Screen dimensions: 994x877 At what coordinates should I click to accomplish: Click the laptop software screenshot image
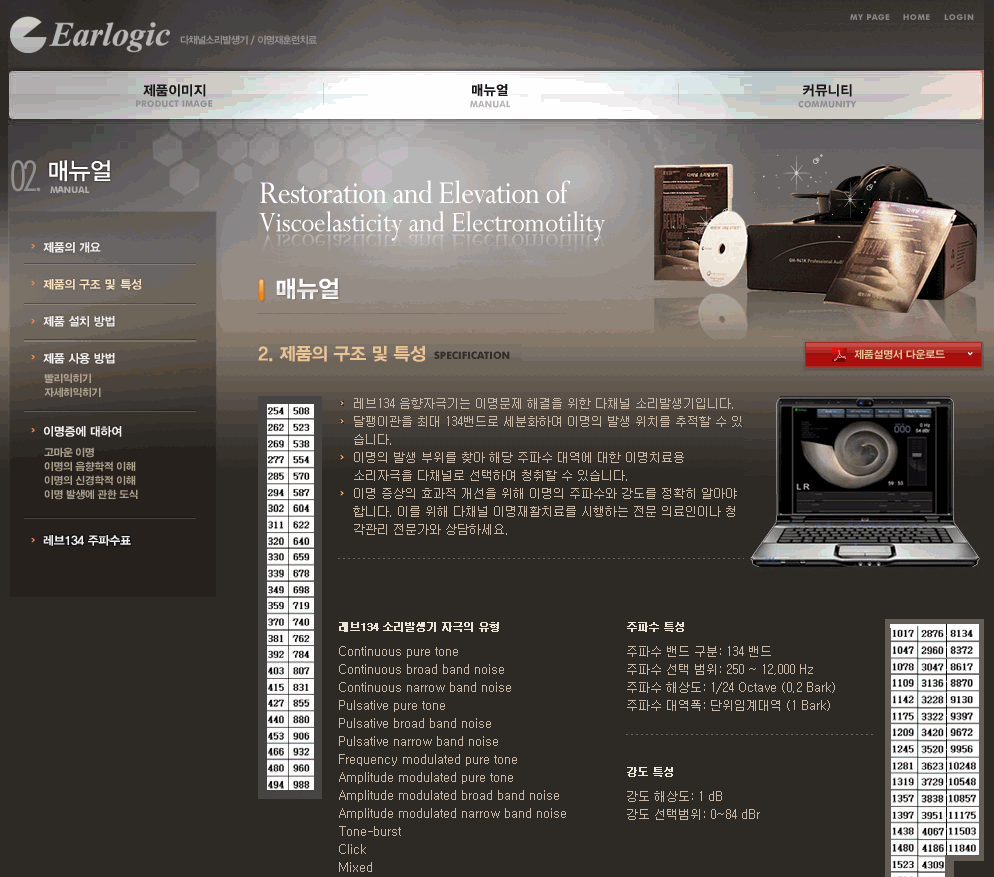pos(865,482)
